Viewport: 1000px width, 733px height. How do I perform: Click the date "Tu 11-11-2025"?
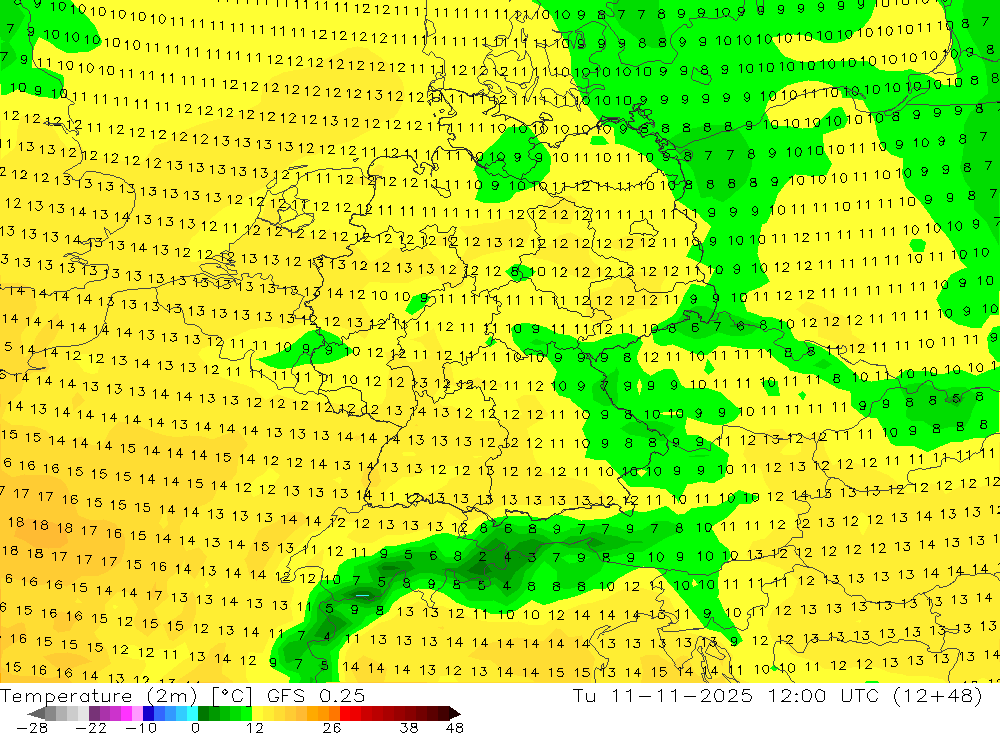(663, 696)
